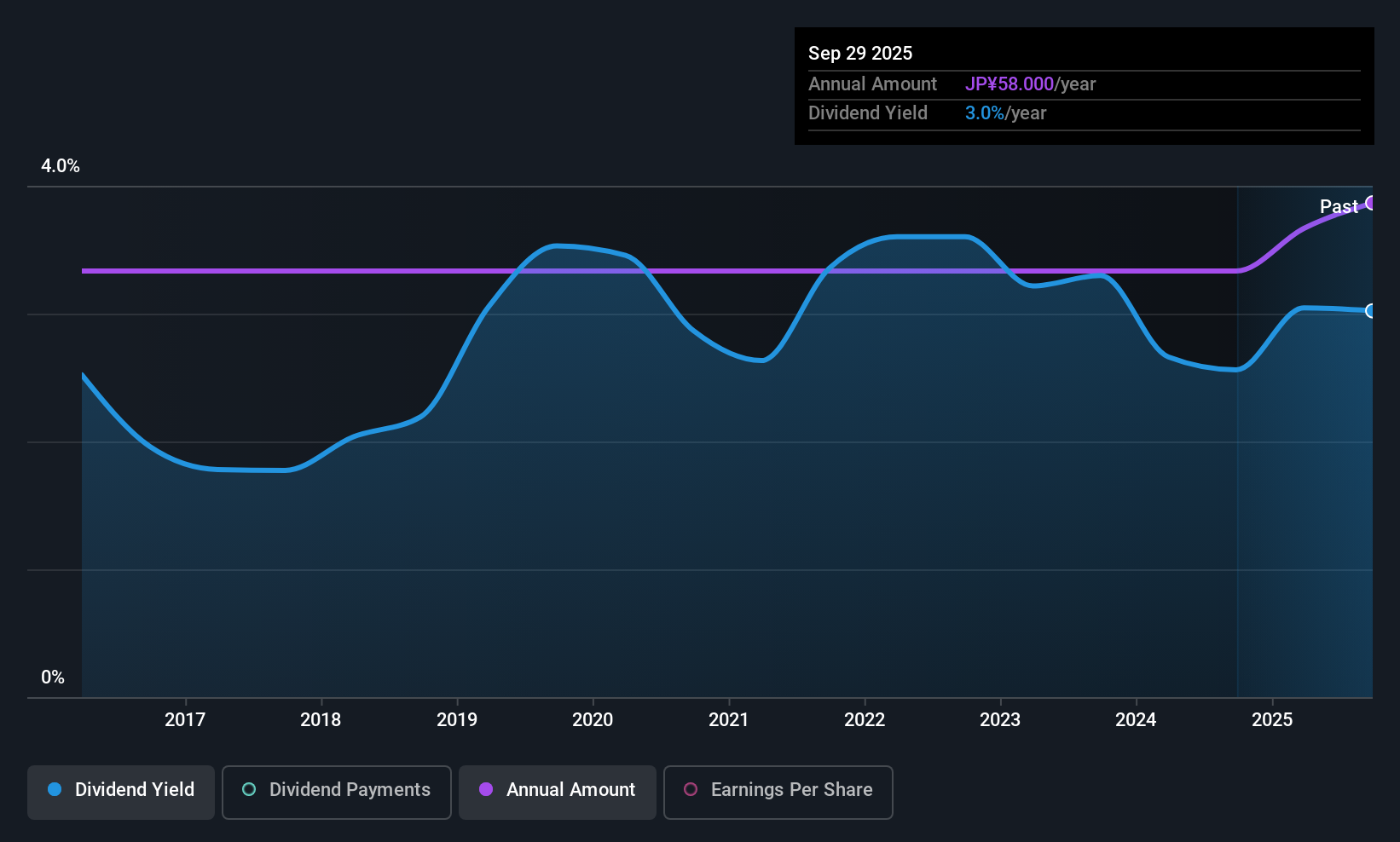Collapse the Dividend Yield legend chip
The width and height of the screenshot is (1400, 842).
click(120, 791)
